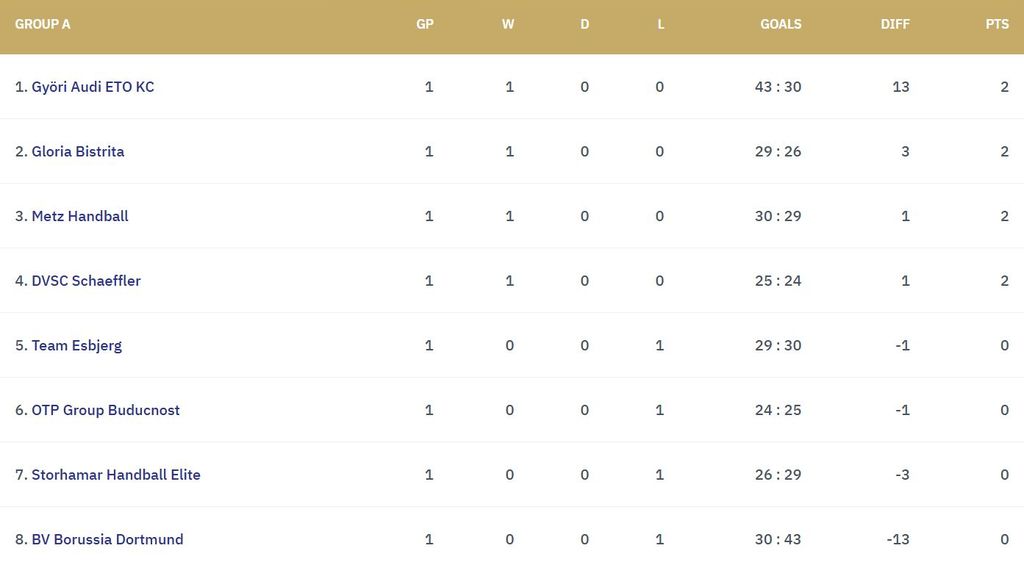Open the Team Esbjerg entry
The image size is (1024, 562).
[77, 346]
